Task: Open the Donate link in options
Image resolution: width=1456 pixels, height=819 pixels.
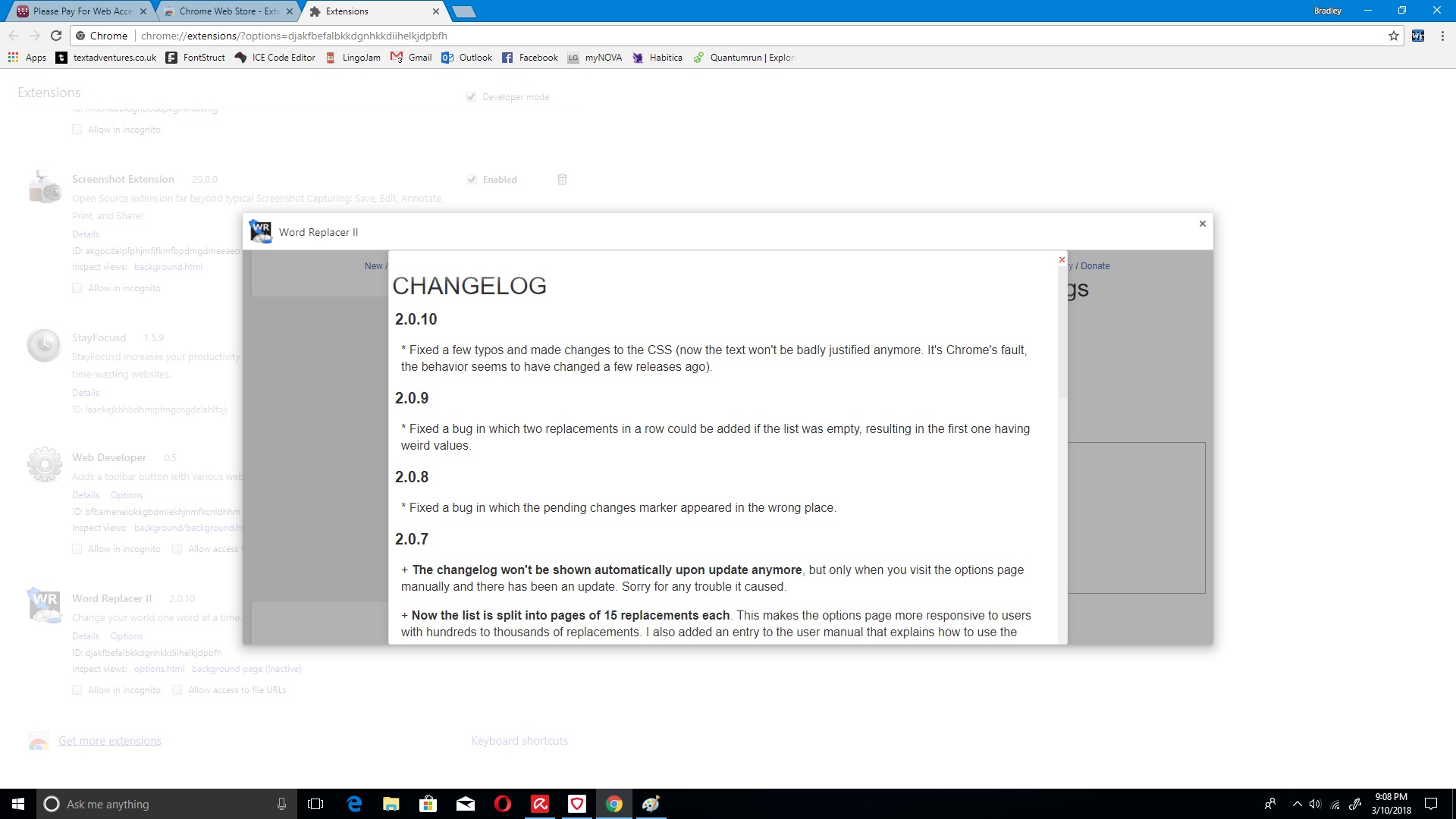Action: (x=1095, y=266)
